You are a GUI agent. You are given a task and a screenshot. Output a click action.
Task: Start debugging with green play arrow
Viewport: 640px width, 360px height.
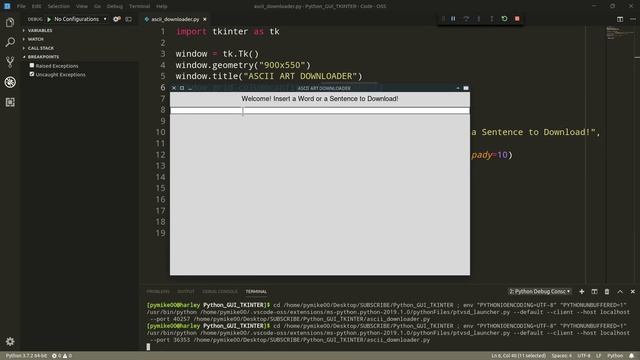[x=49, y=19]
